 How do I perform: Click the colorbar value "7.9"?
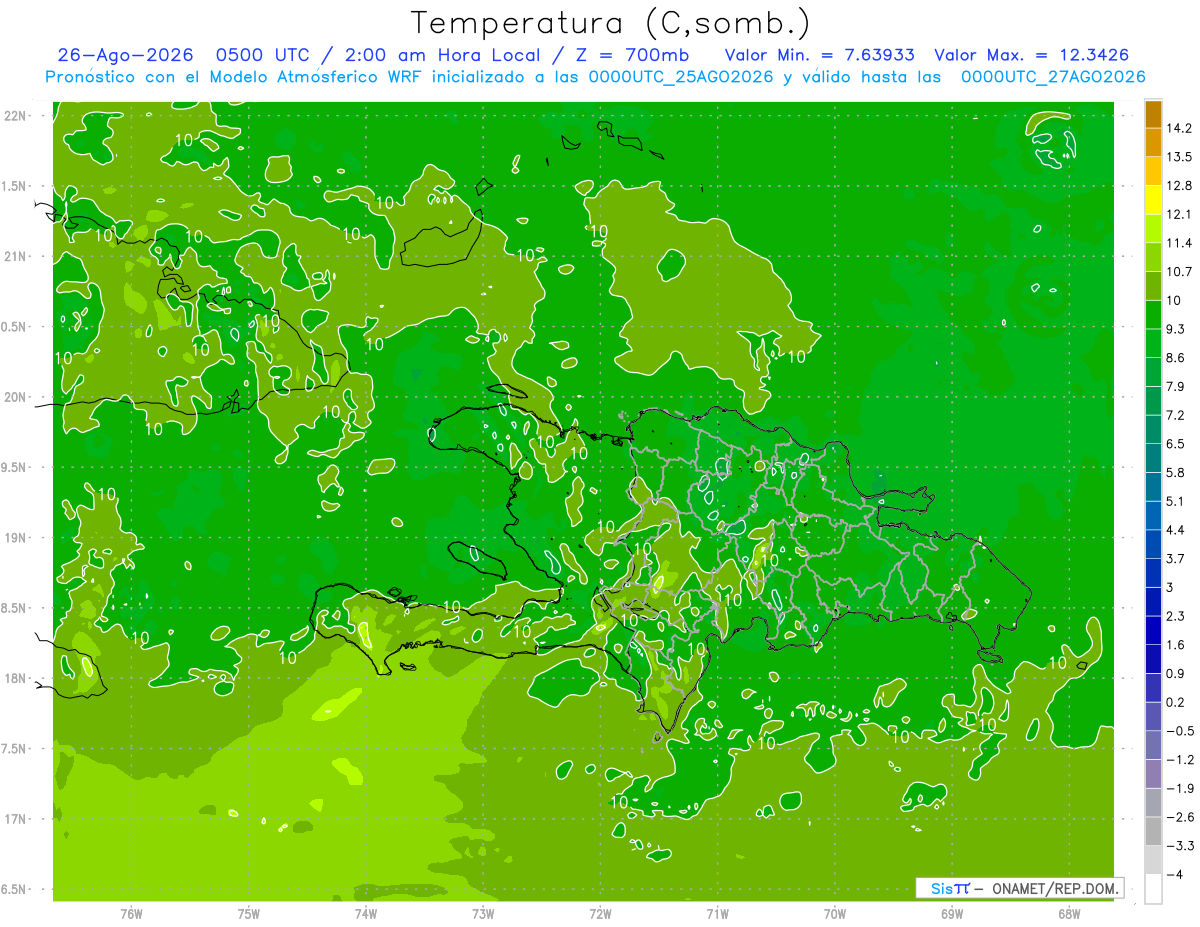(x=1176, y=387)
